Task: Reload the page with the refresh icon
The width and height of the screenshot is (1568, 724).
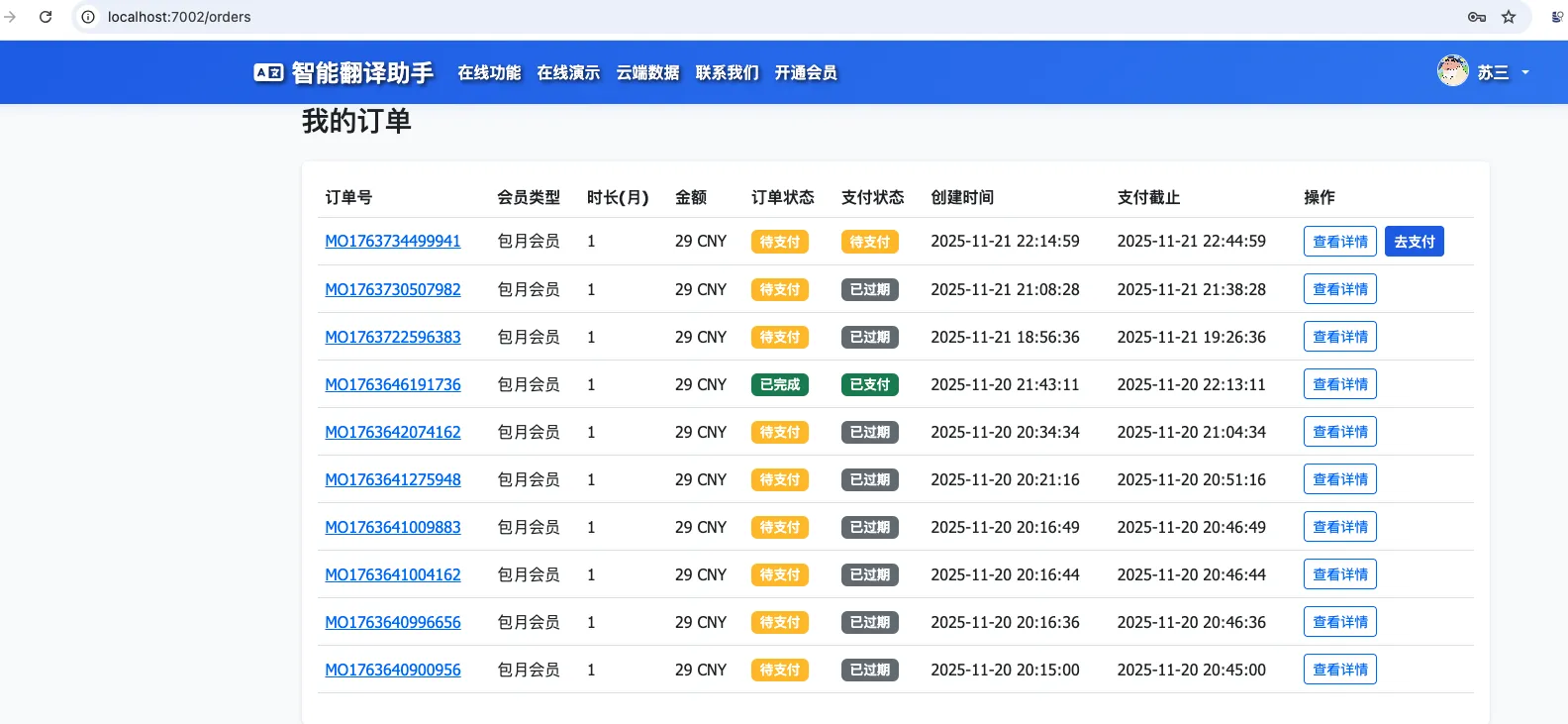Action: click(x=46, y=17)
